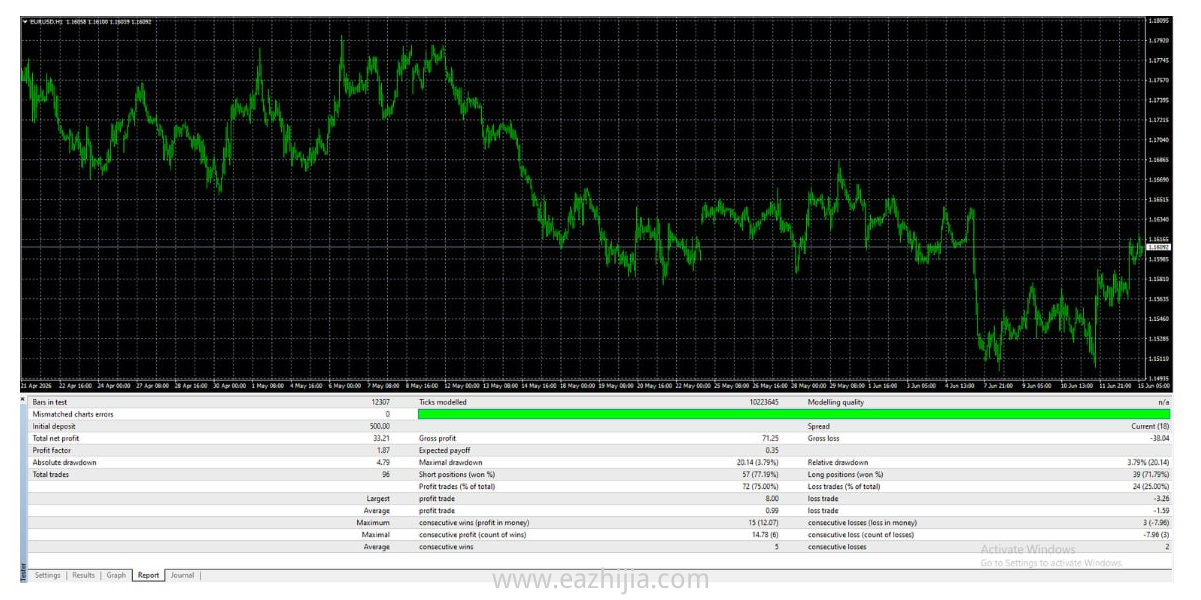The height and width of the screenshot is (600, 1201).
Task: Click the relative drawdown value 3.79% (20.14)
Action: tap(1148, 462)
